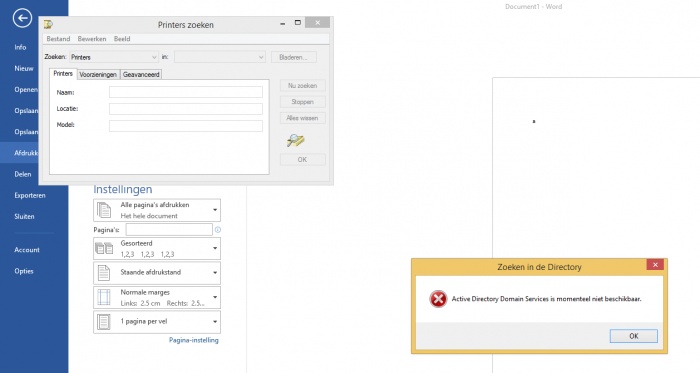This screenshot has height=373, width=700.
Task: Click the Stoppen button
Action: 303,102
